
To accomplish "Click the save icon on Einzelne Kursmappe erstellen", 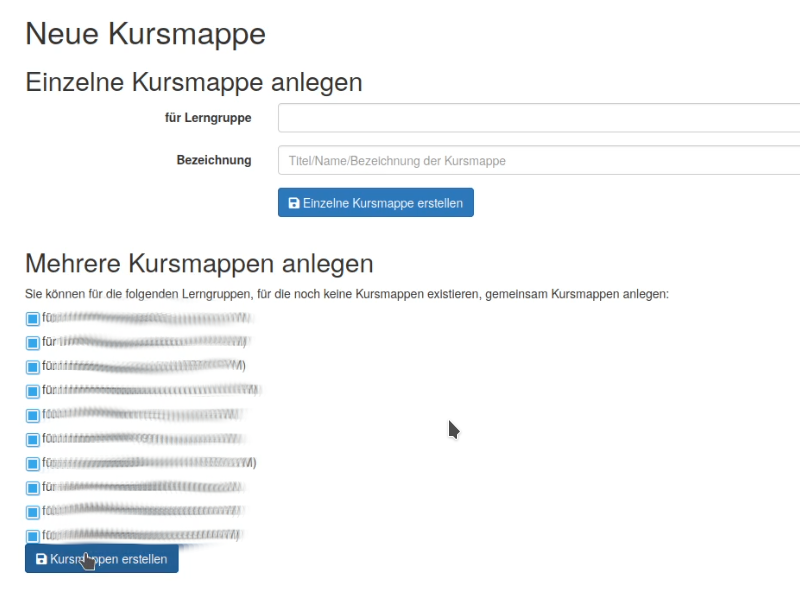I will 294,203.
